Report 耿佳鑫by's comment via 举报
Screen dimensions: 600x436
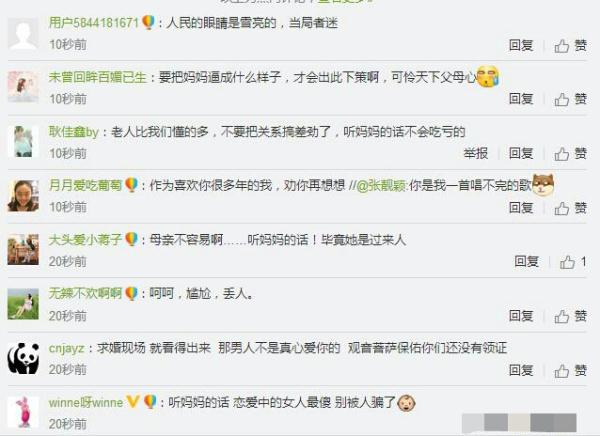(x=476, y=153)
